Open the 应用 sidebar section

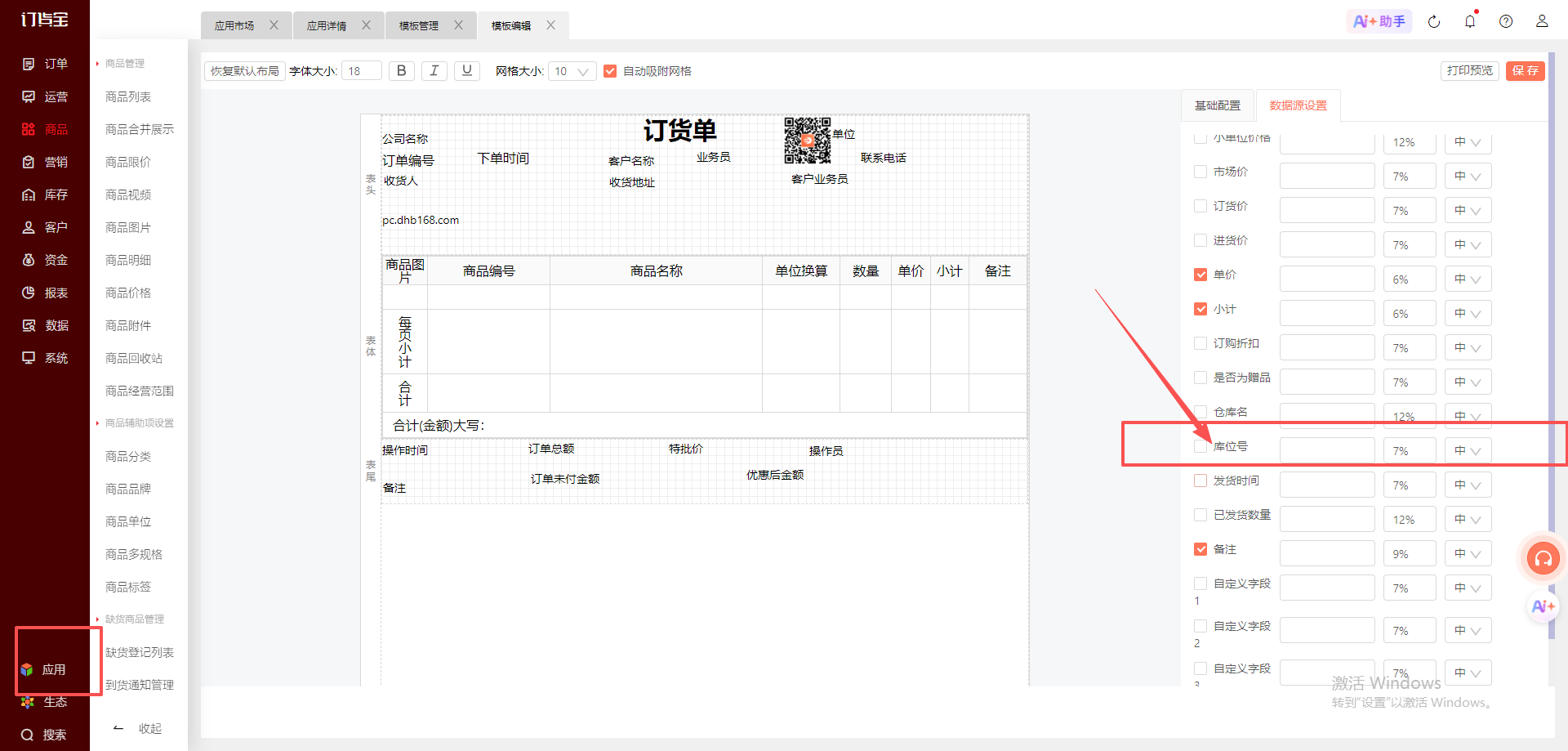[x=43, y=669]
